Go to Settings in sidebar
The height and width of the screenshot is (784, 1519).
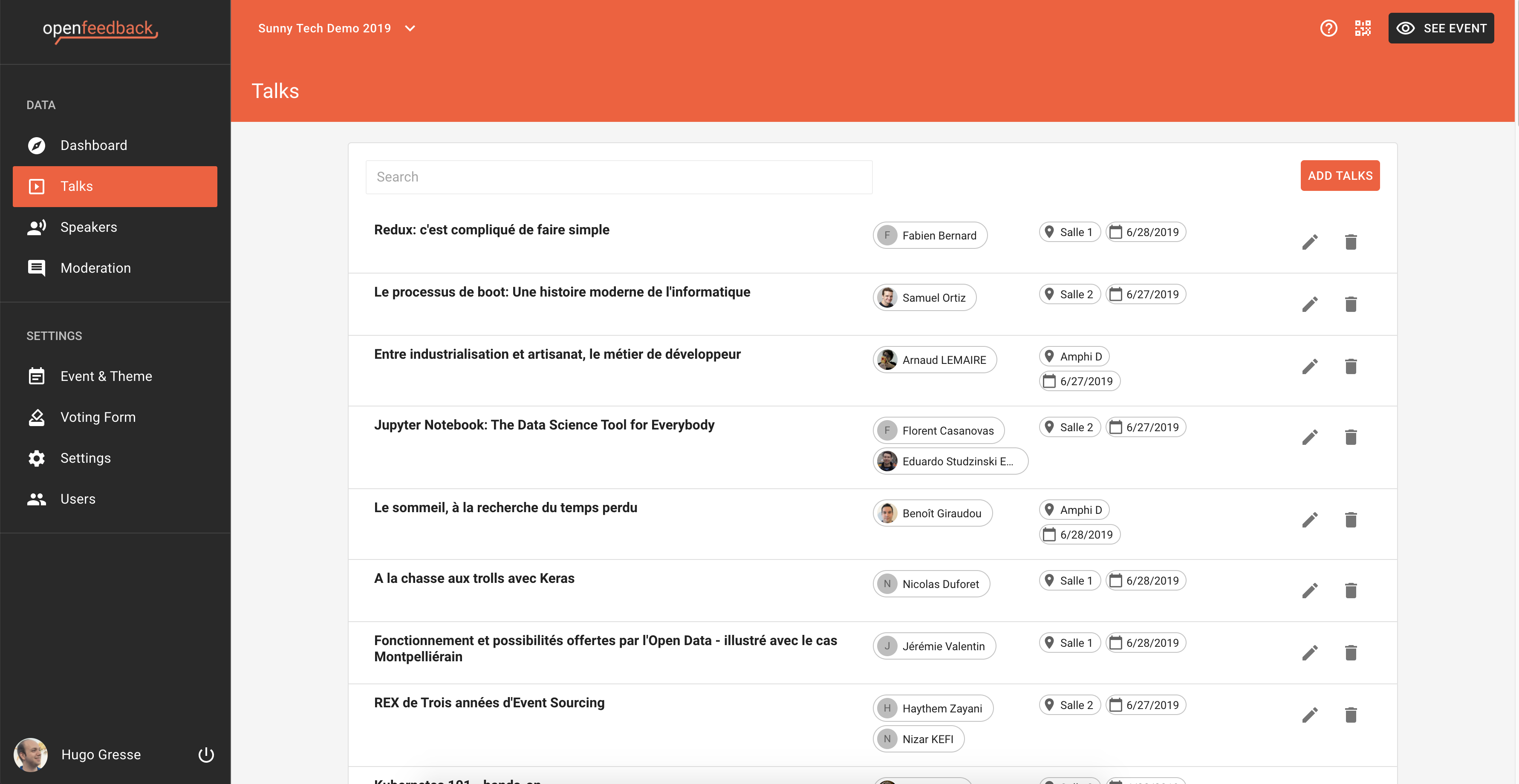(115, 458)
